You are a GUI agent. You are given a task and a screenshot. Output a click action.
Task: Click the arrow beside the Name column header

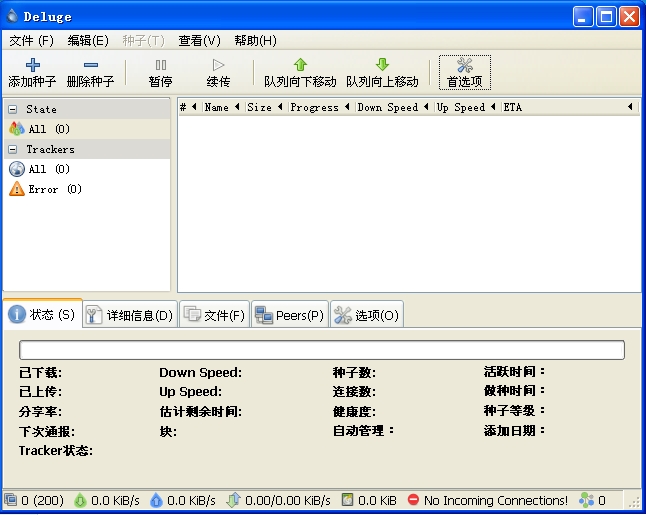pyautogui.click(x=237, y=107)
